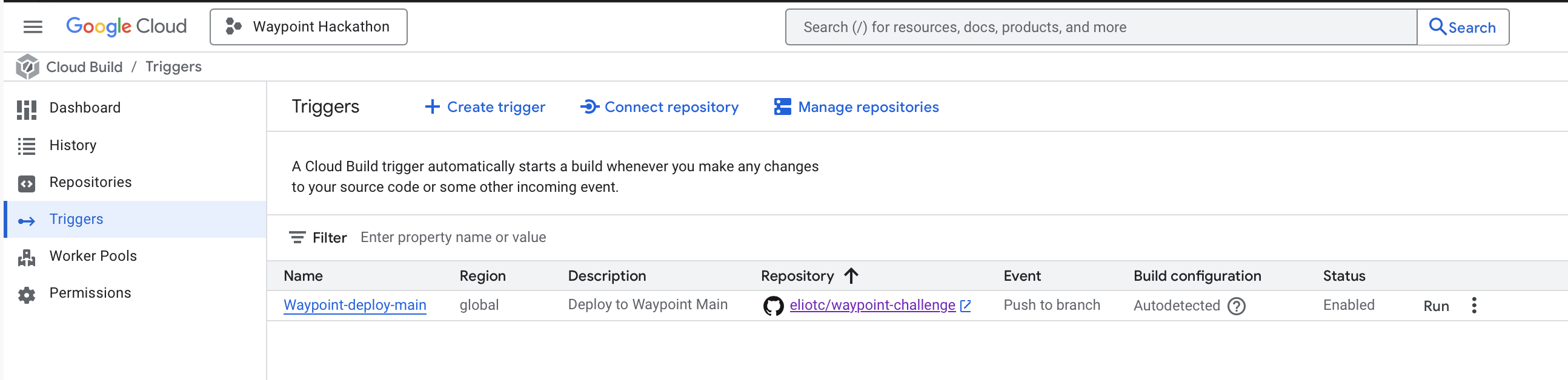Click the Cloud Build product icon

[x=27, y=67]
